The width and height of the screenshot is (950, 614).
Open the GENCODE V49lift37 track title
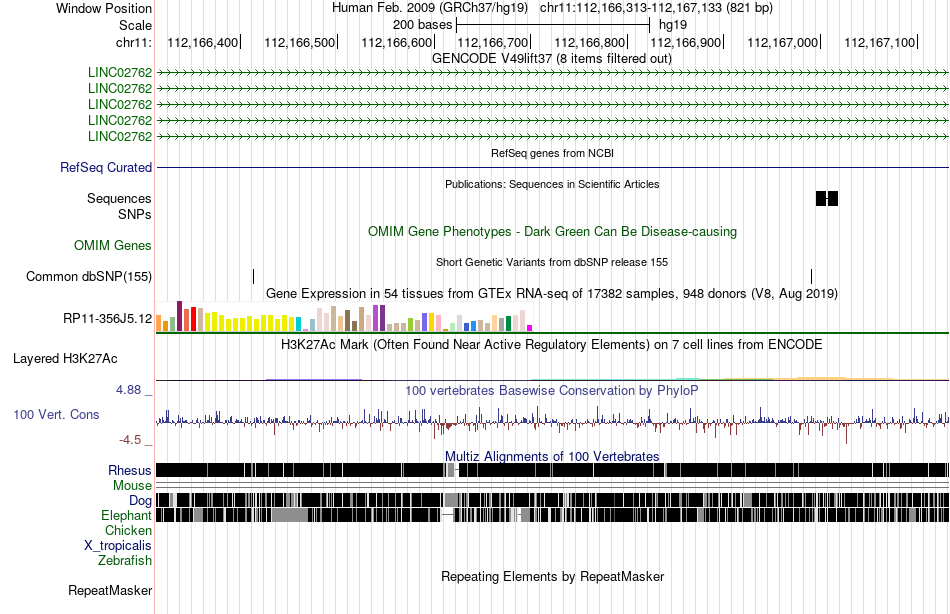click(551, 59)
